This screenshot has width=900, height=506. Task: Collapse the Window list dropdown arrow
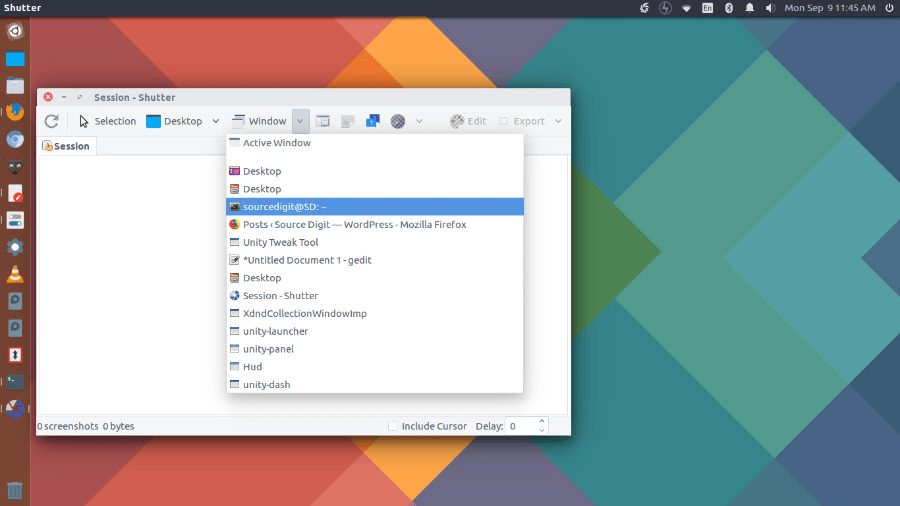tap(300, 121)
